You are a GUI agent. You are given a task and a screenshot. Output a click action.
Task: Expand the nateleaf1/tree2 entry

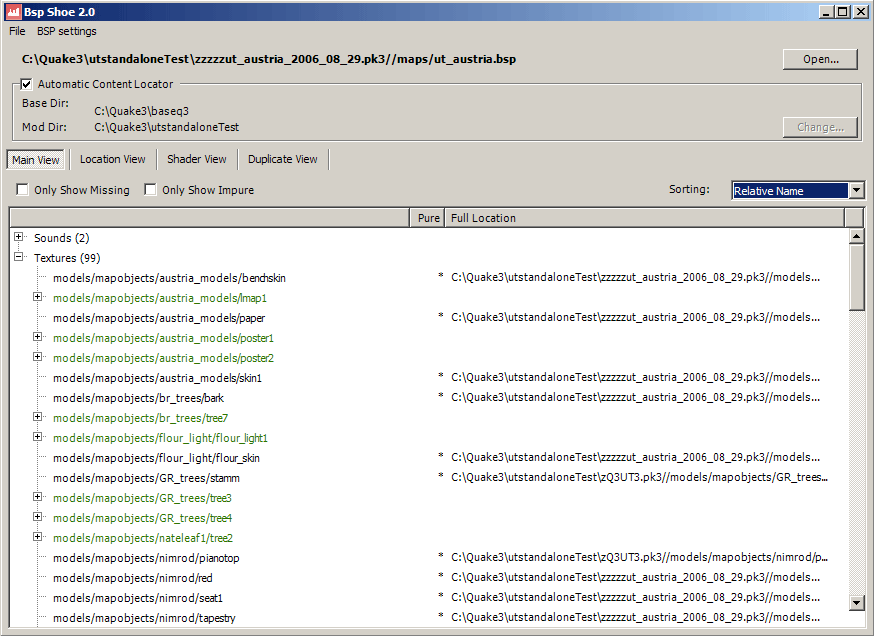[x=38, y=537]
